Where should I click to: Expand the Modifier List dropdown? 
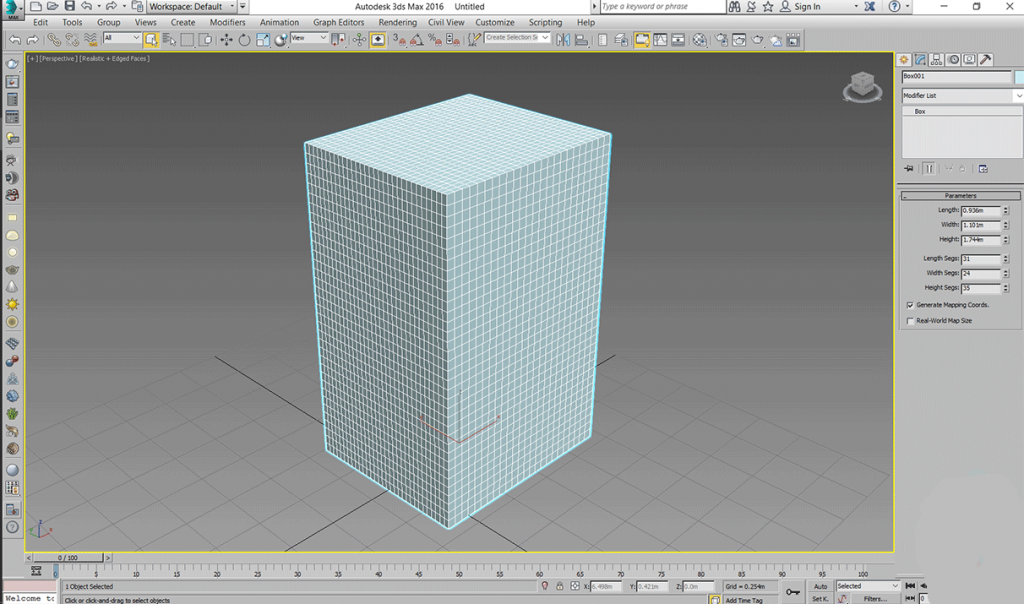[x=962, y=95]
